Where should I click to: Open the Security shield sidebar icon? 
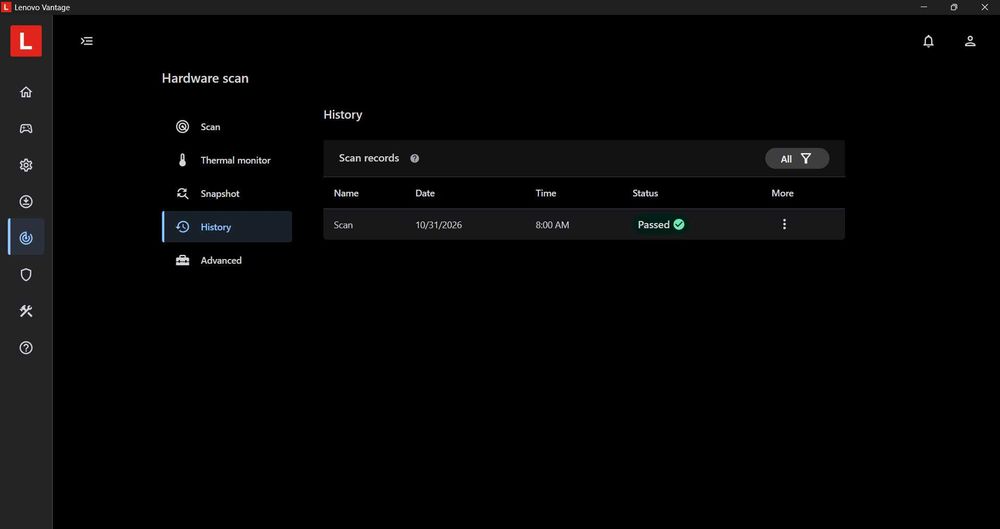click(26, 274)
